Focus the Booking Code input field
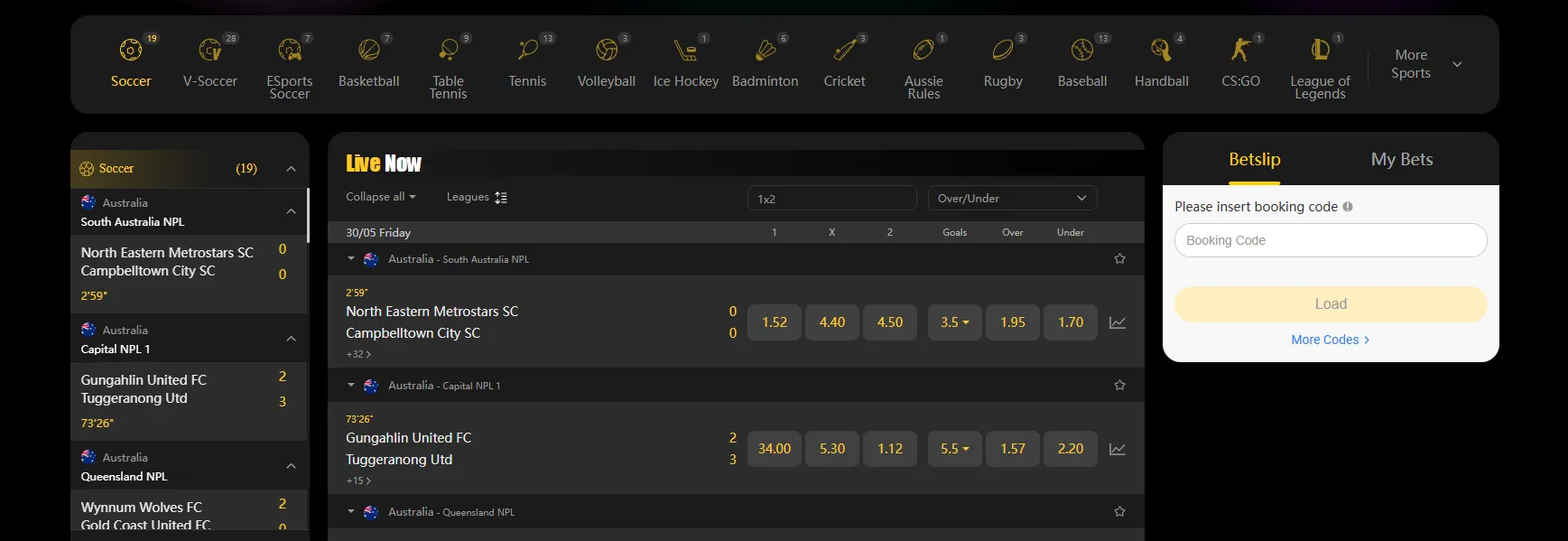This screenshot has width=1568, height=541. click(1331, 240)
